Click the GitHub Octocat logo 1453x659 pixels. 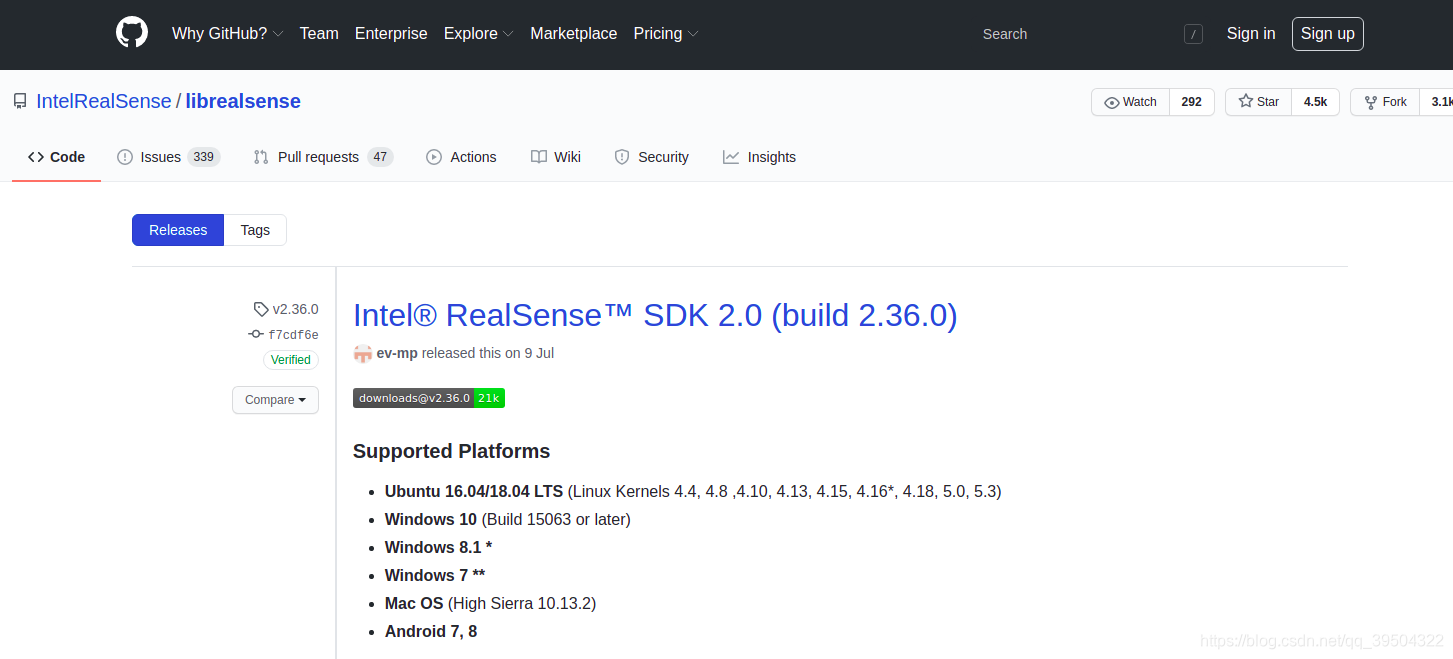[x=131, y=31]
